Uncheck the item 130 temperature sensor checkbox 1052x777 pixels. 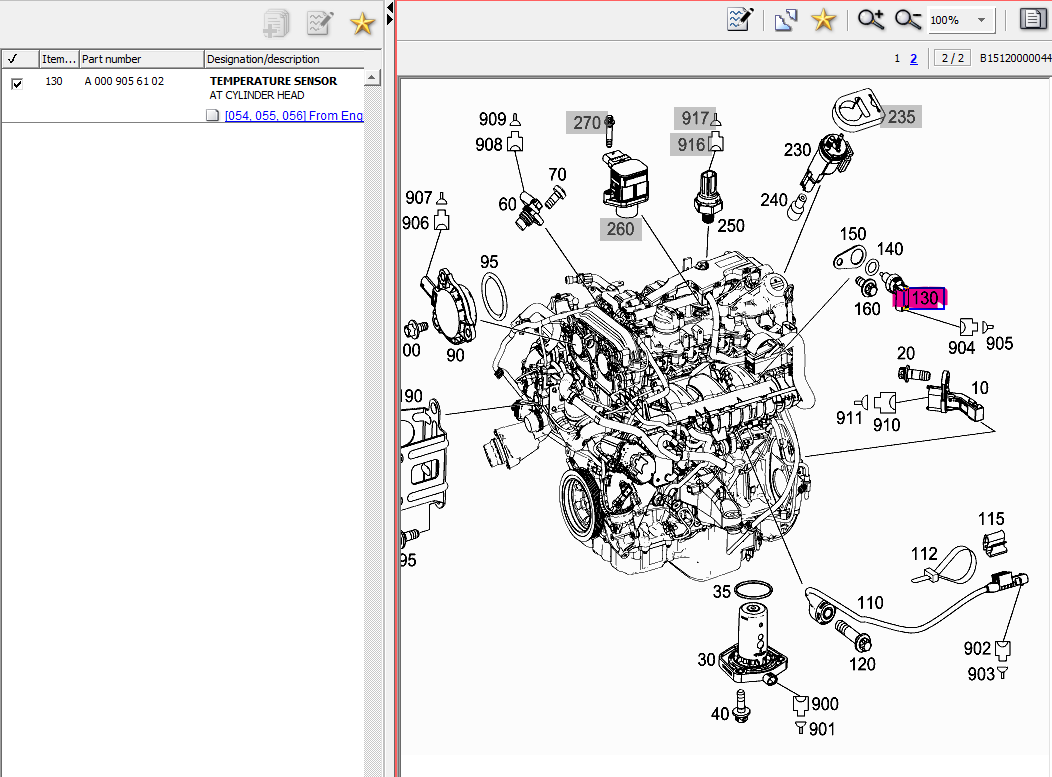(15, 84)
